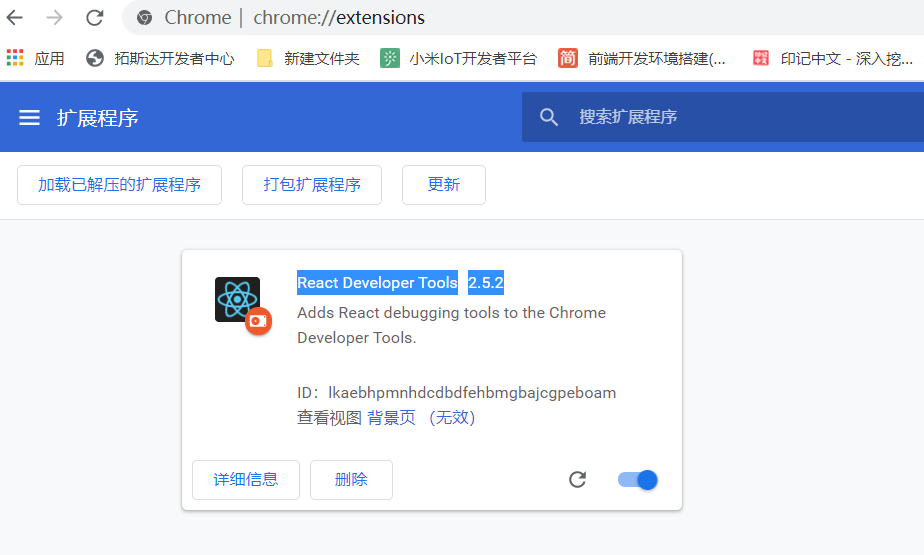Open the 小米IoT开发者平台 bookmark
The width and height of the screenshot is (924, 555).
pyautogui.click(x=458, y=58)
